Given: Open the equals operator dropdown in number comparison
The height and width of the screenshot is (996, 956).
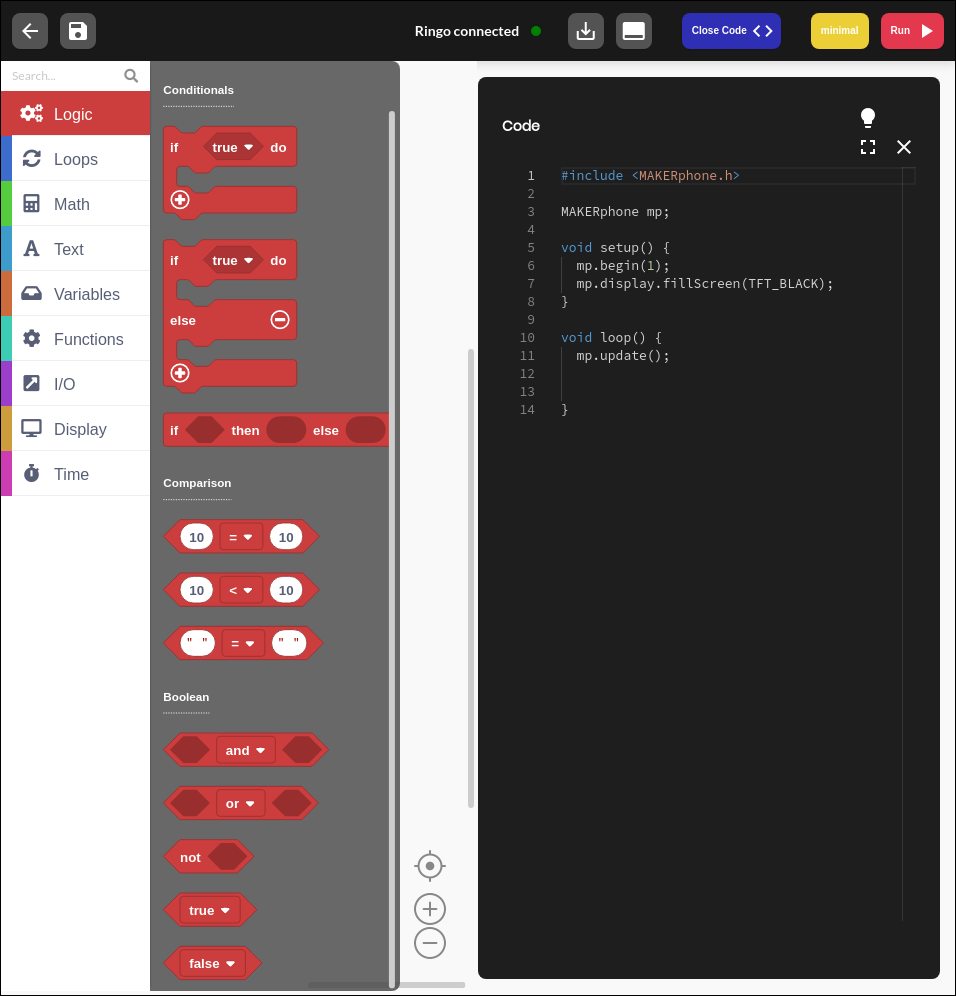Looking at the screenshot, I should (241, 537).
